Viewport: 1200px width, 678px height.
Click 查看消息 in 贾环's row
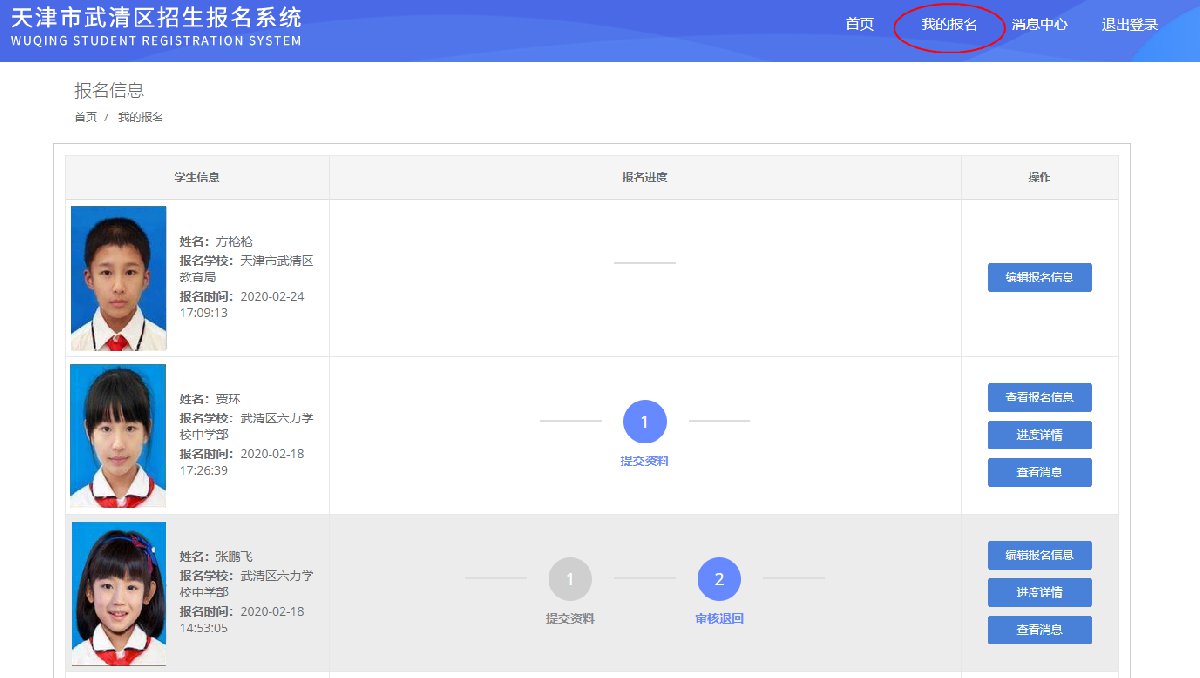point(1039,472)
